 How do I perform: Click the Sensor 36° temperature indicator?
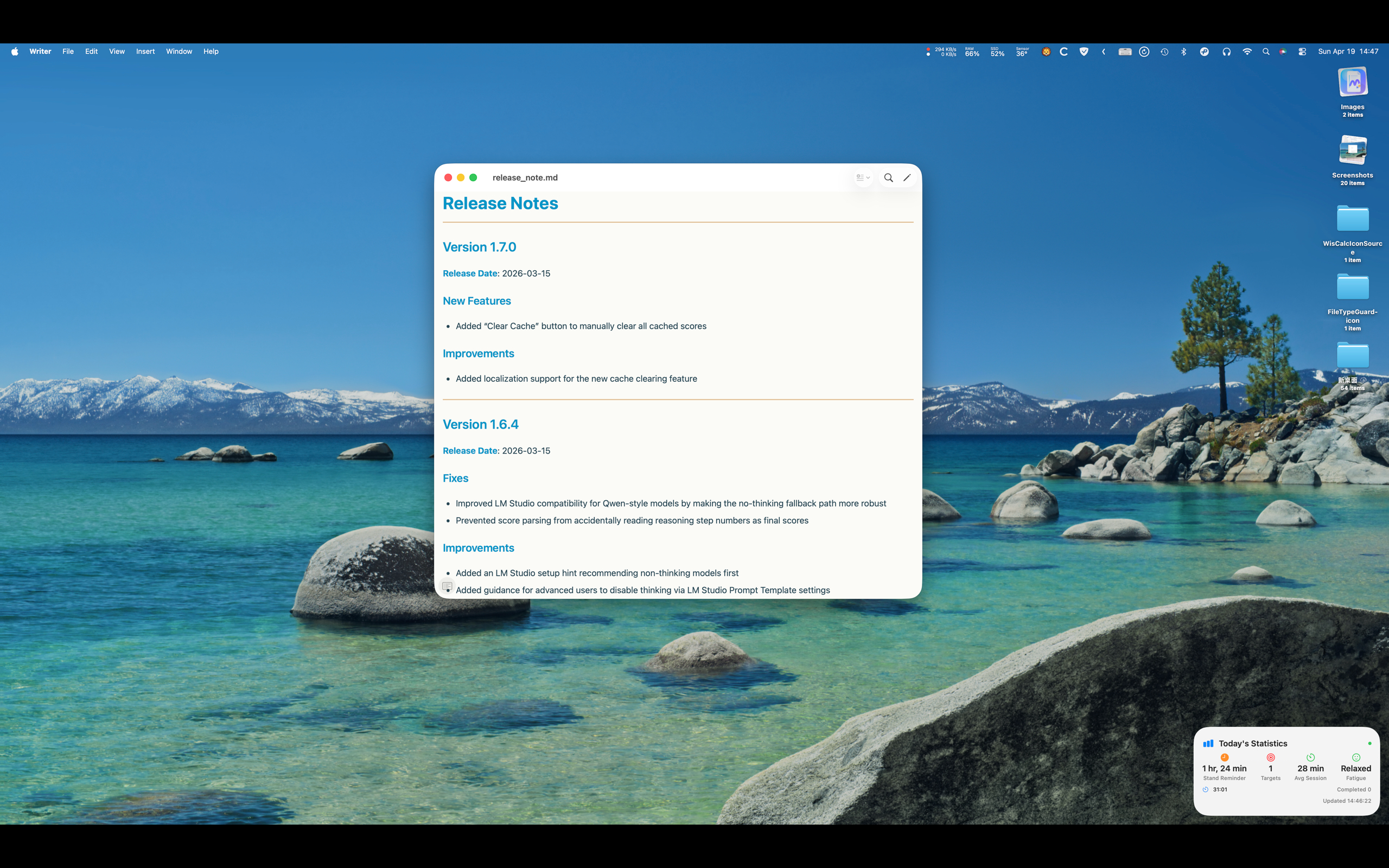[x=1022, y=52]
